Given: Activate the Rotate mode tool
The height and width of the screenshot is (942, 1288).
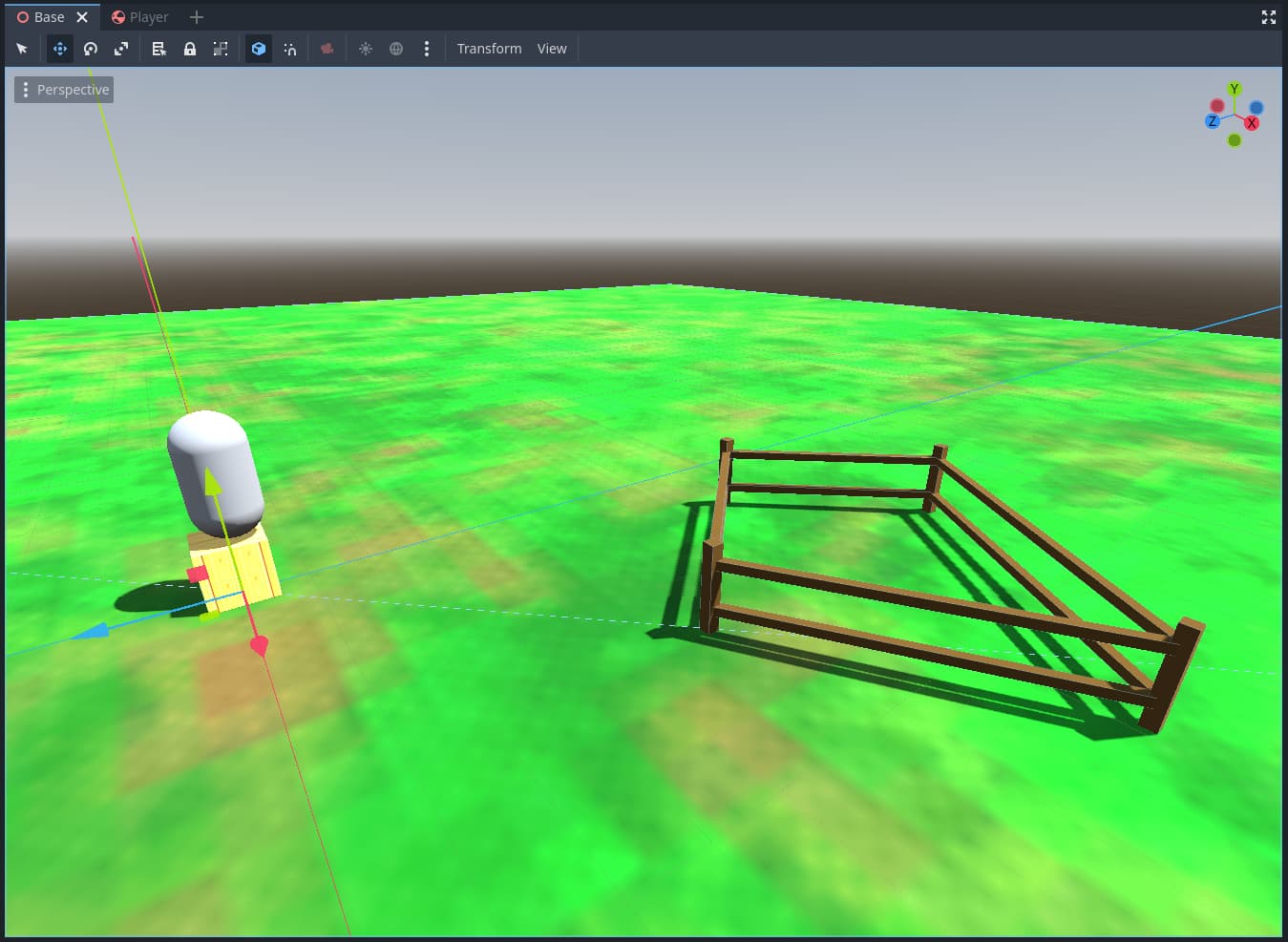Looking at the screenshot, I should [91, 49].
